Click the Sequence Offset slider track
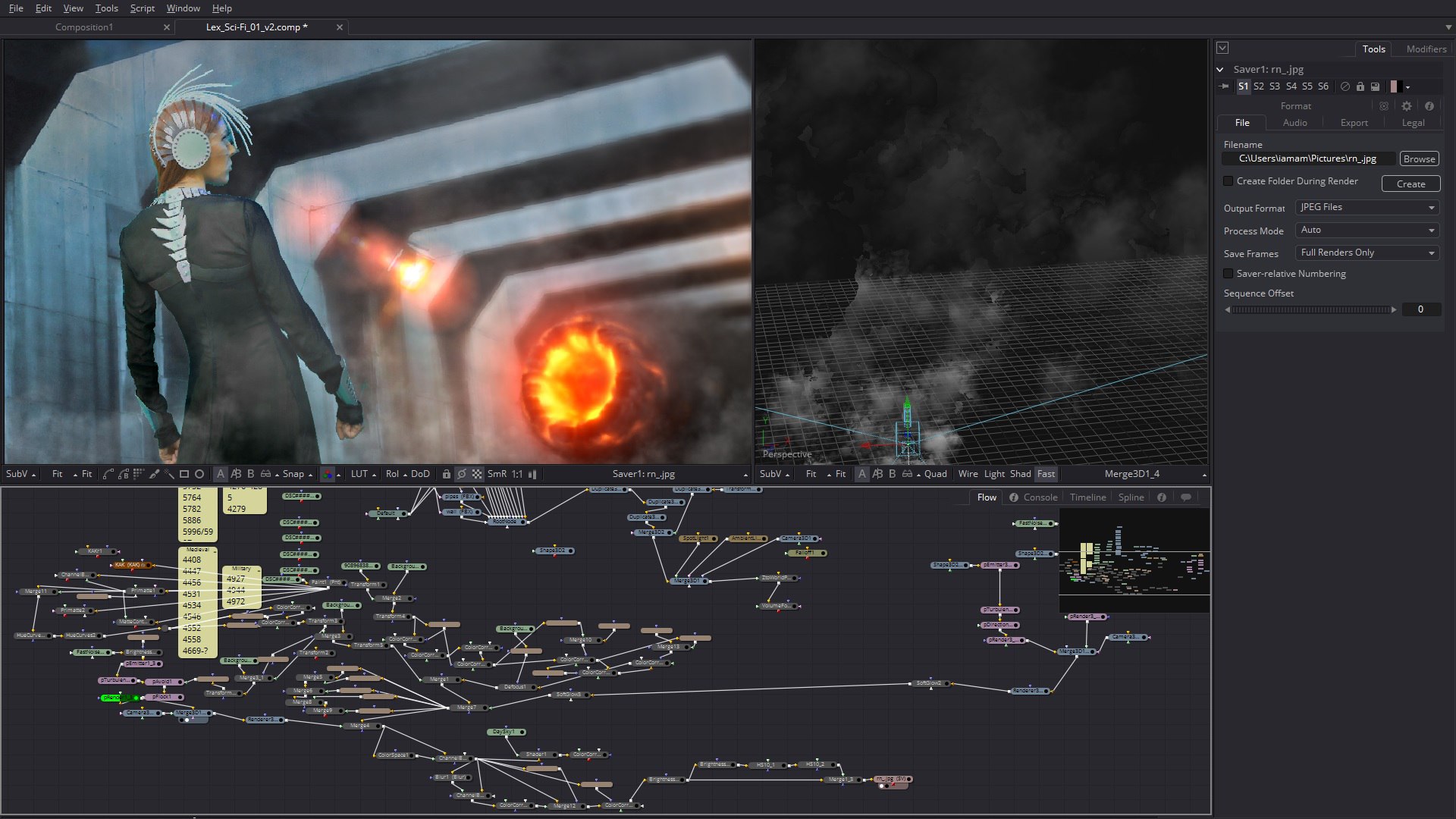 tap(1310, 309)
